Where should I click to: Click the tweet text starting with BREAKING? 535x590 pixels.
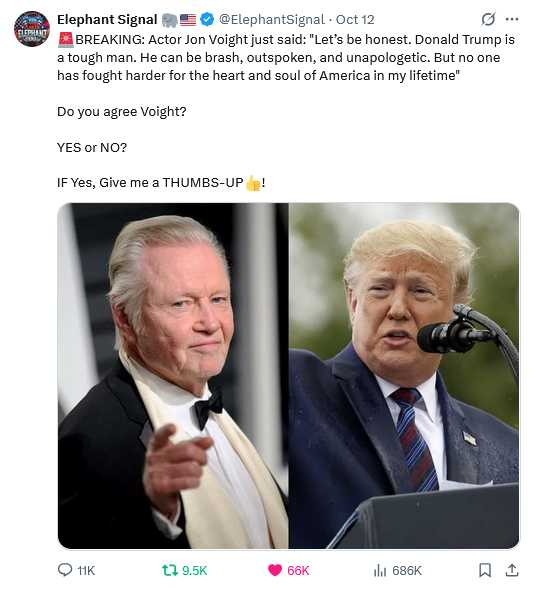tap(286, 57)
